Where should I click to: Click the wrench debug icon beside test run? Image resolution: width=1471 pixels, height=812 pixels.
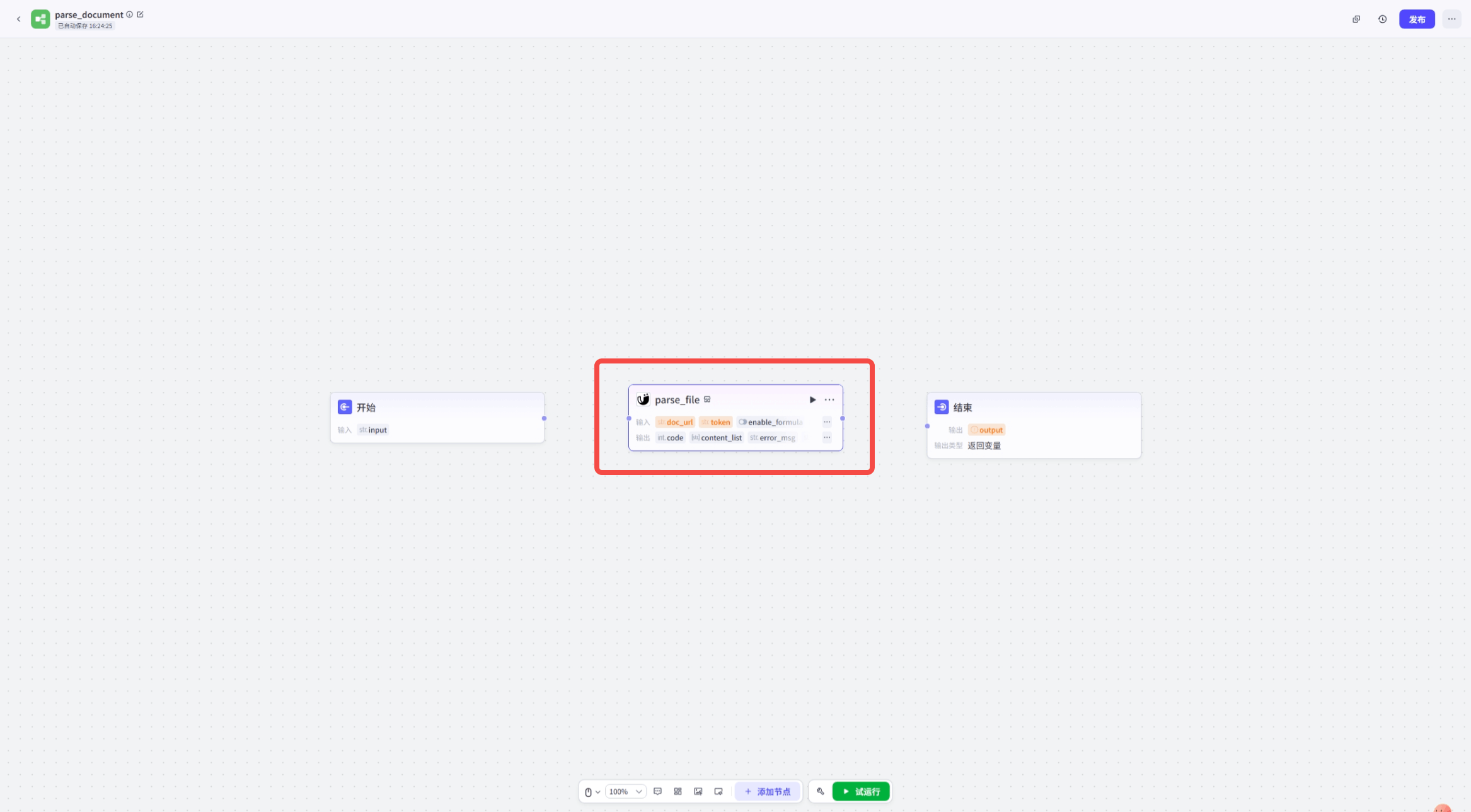point(820,791)
